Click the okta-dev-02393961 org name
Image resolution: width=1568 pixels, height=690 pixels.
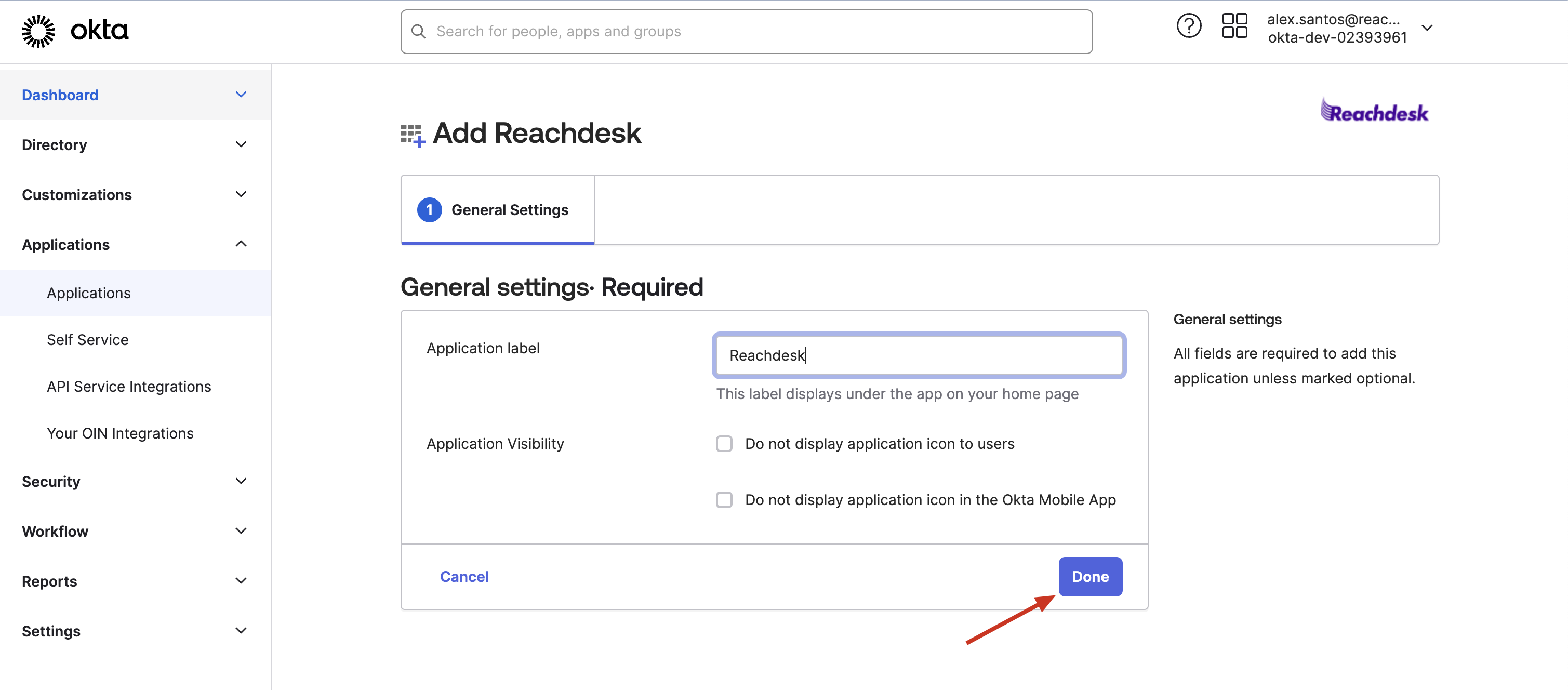coord(1337,38)
